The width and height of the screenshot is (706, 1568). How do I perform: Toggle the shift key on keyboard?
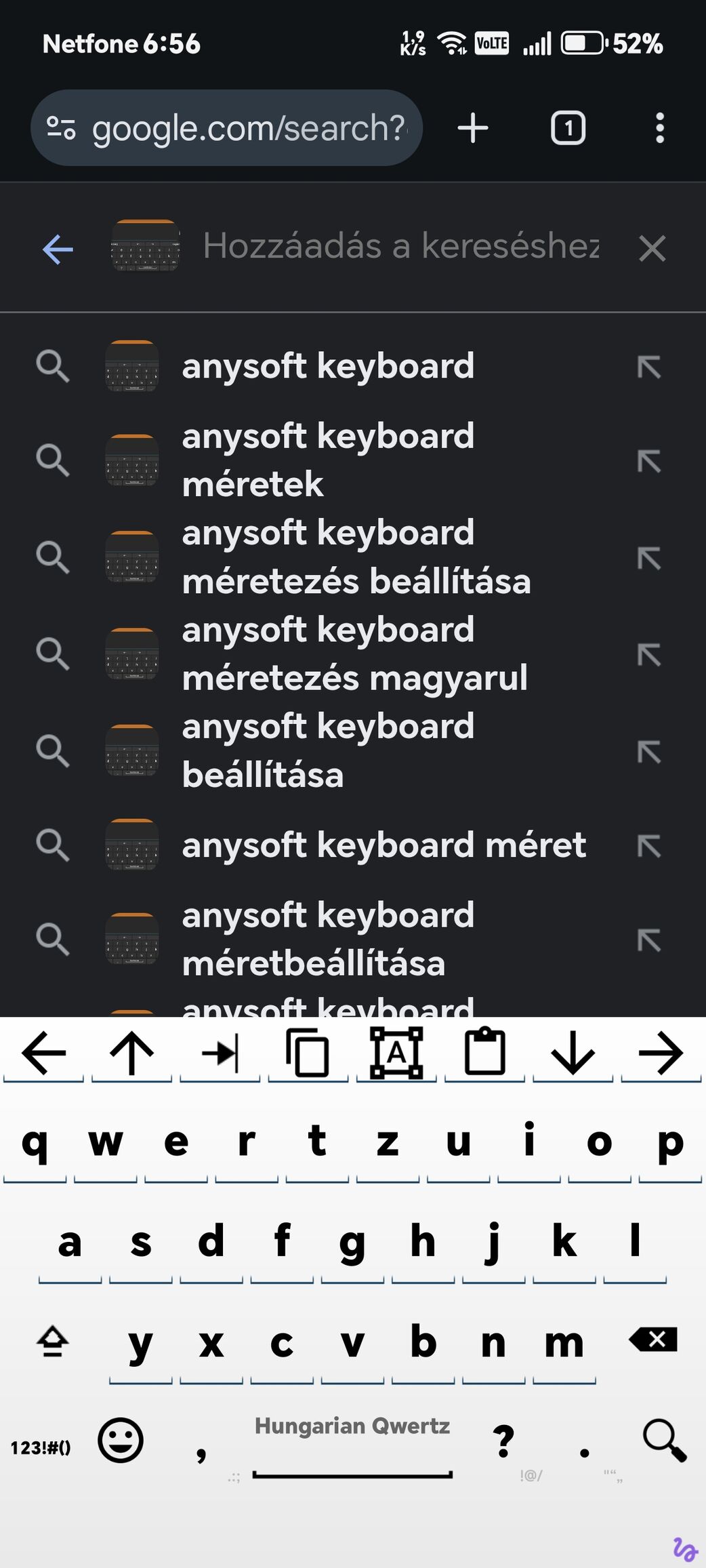pyautogui.click(x=52, y=1341)
